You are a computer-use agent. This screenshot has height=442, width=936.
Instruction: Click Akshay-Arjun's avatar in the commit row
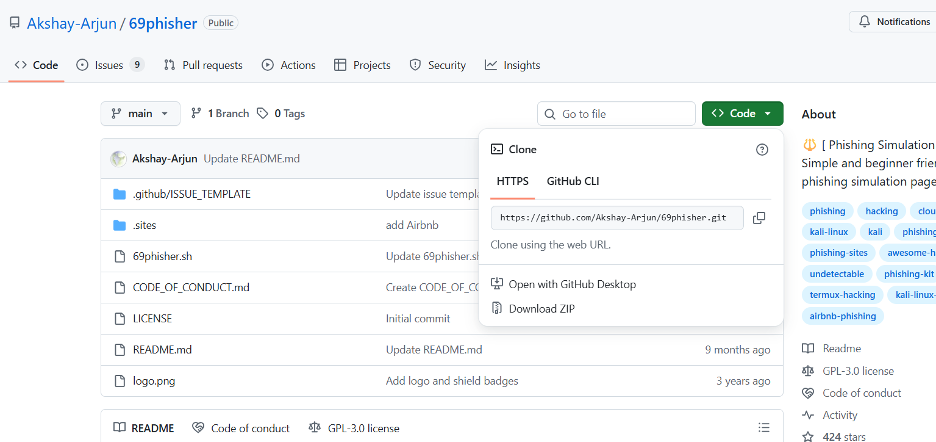(x=118, y=158)
